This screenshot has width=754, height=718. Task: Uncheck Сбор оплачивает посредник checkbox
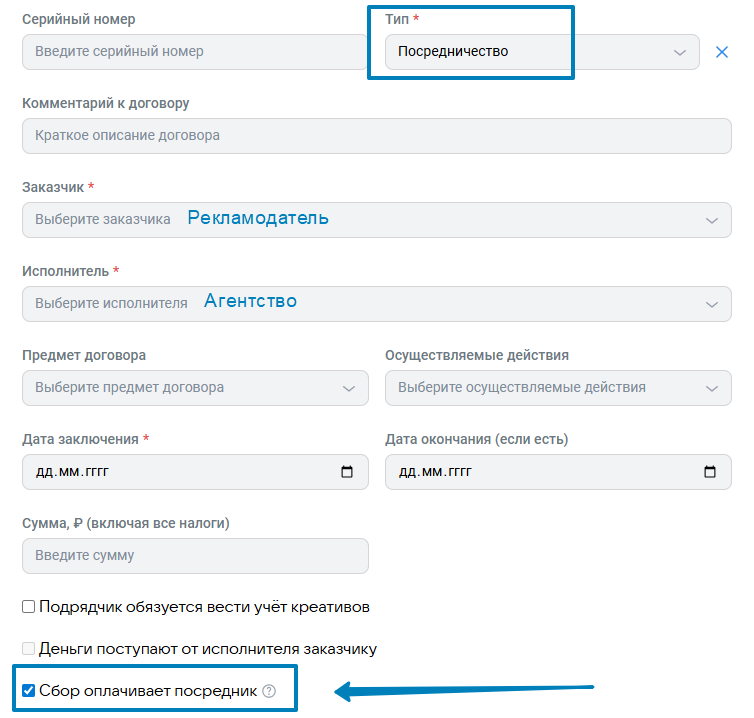[28, 691]
